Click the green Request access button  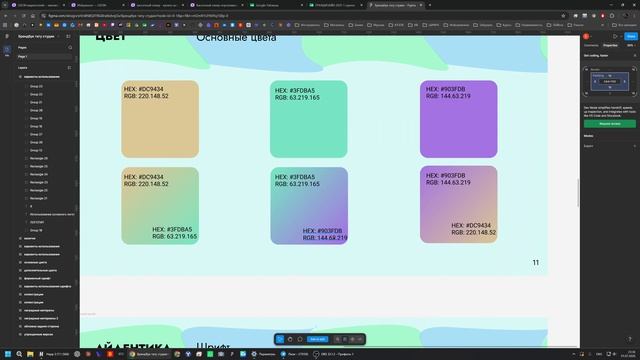[x=610, y=124]
